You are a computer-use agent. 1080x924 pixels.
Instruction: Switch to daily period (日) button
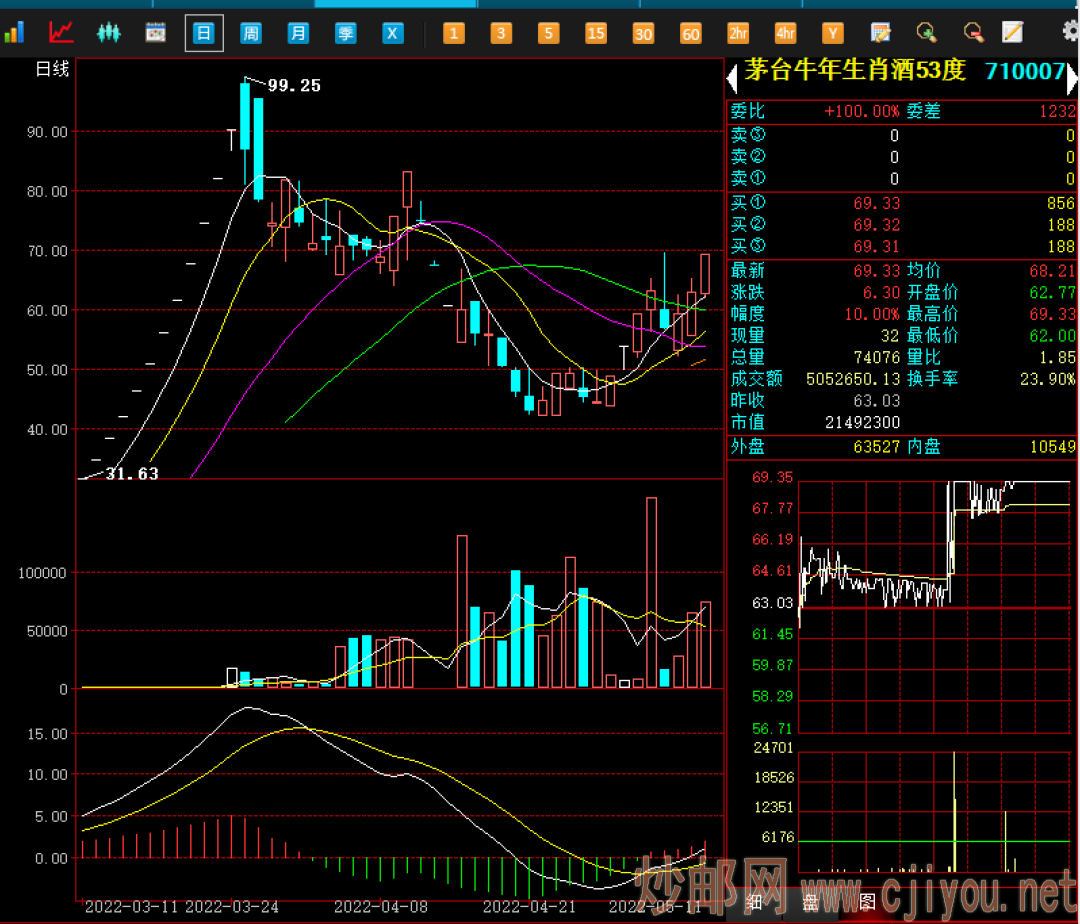[204, 33]
